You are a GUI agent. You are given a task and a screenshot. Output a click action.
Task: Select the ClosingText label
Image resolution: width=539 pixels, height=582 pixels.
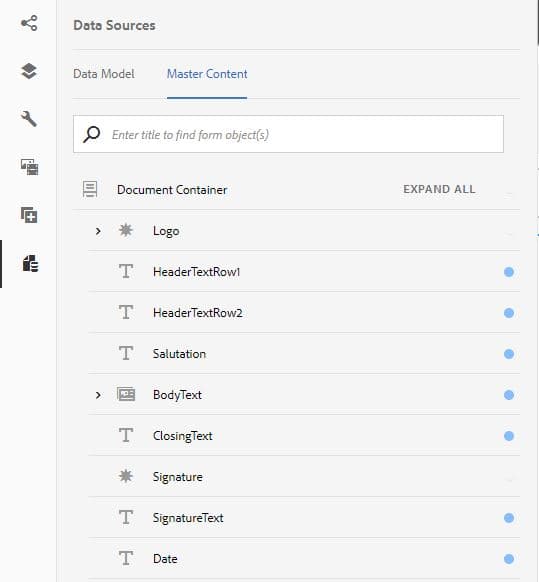pos(183,436)
